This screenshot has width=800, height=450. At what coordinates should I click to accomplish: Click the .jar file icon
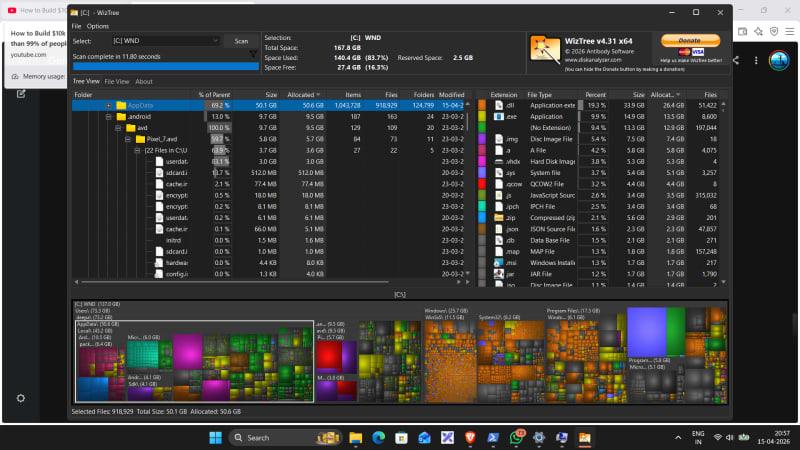498,274
